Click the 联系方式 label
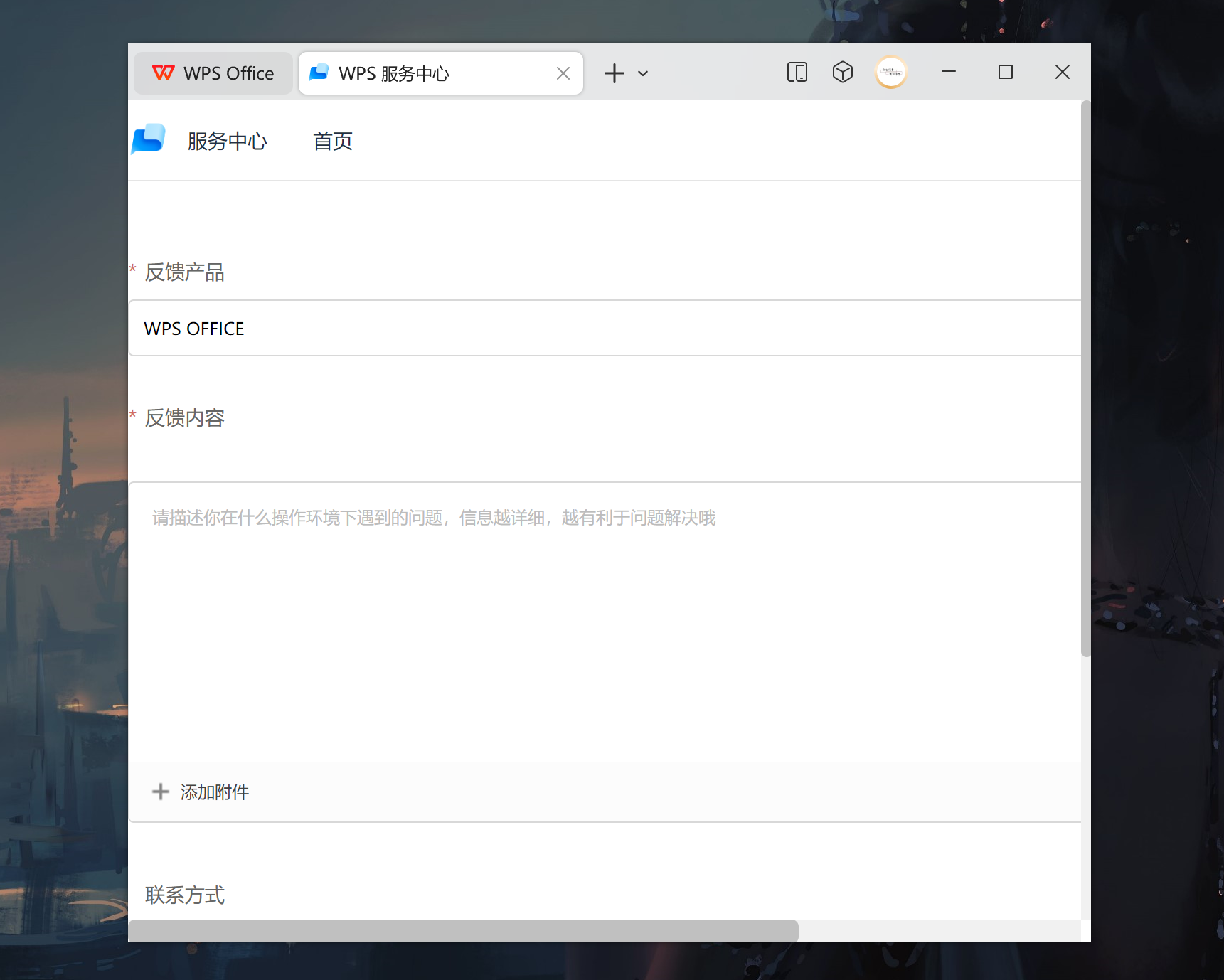The width and height of the screenshot is (1224, 980). coord(185,895)
